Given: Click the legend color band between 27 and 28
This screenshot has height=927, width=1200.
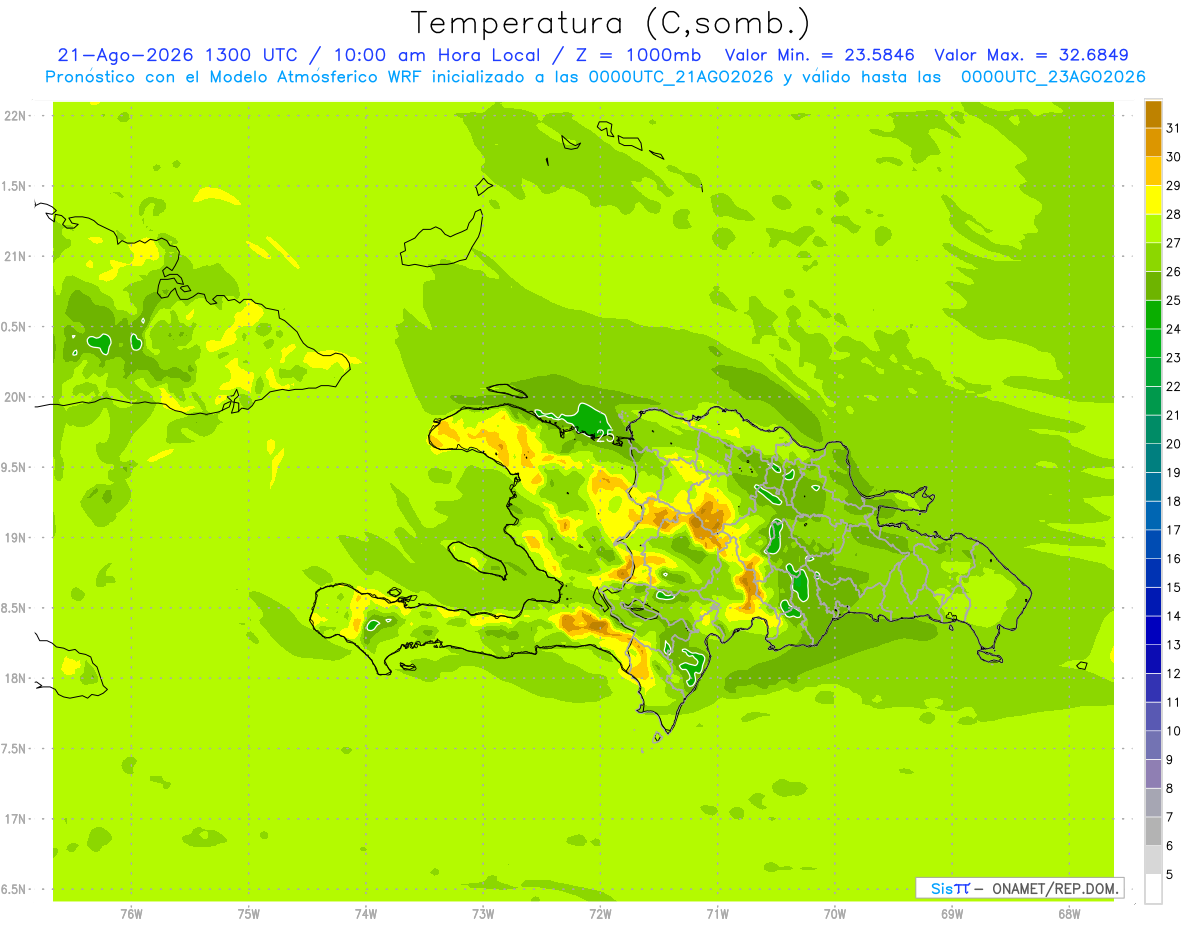Looking at the screenshot, I should coord(1153,228).
